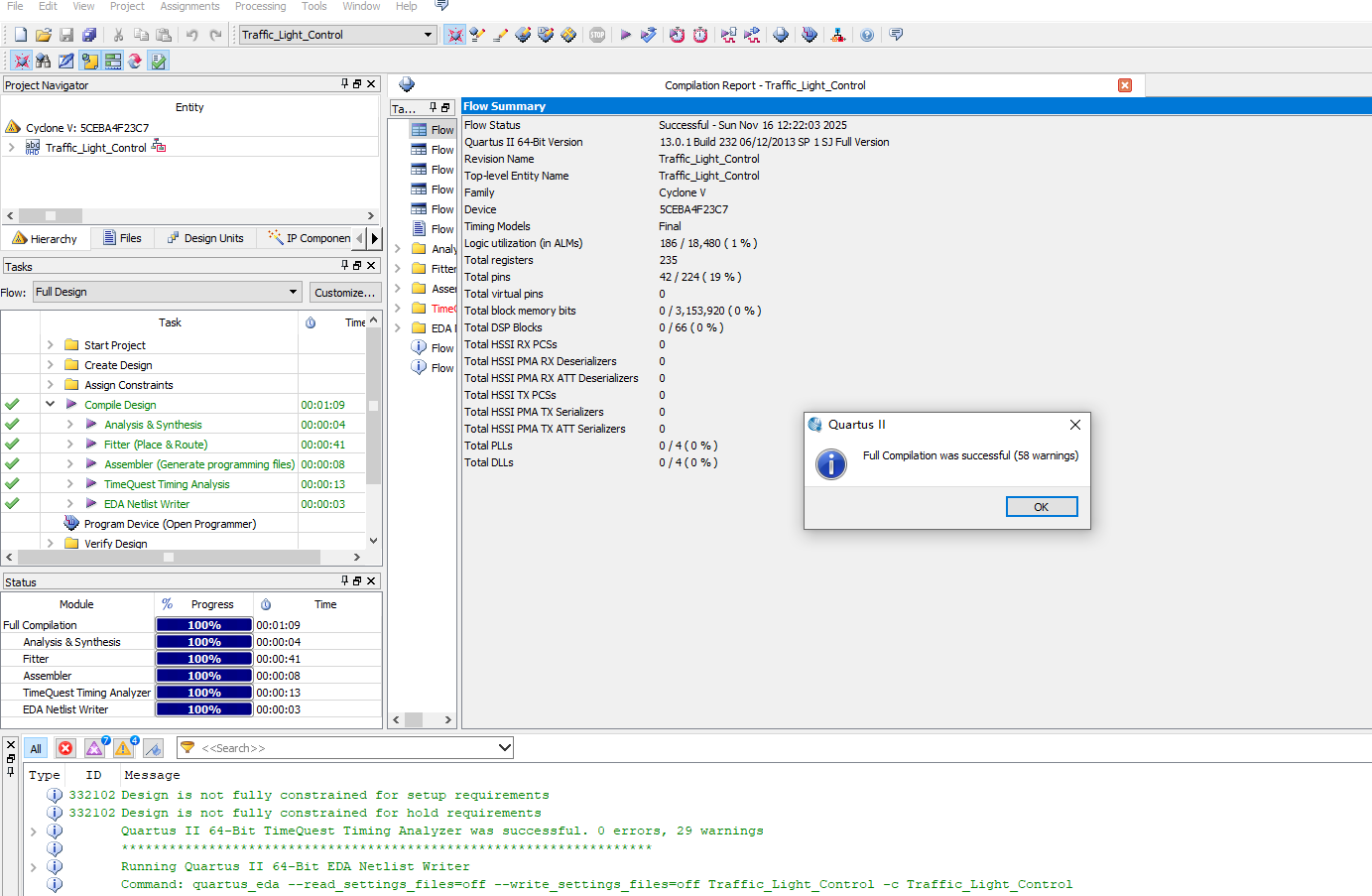Expand the TimeQuest Timing Analyzer successful message
The height and width of the screenshot is (896, 1372).
point(33,832)
